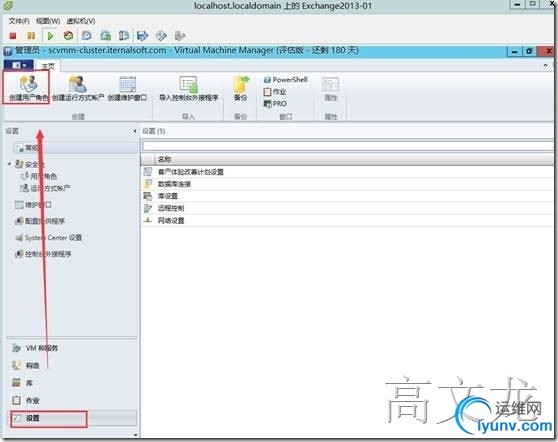
Task: Open the 视图(W) menu
Action: 48,21
